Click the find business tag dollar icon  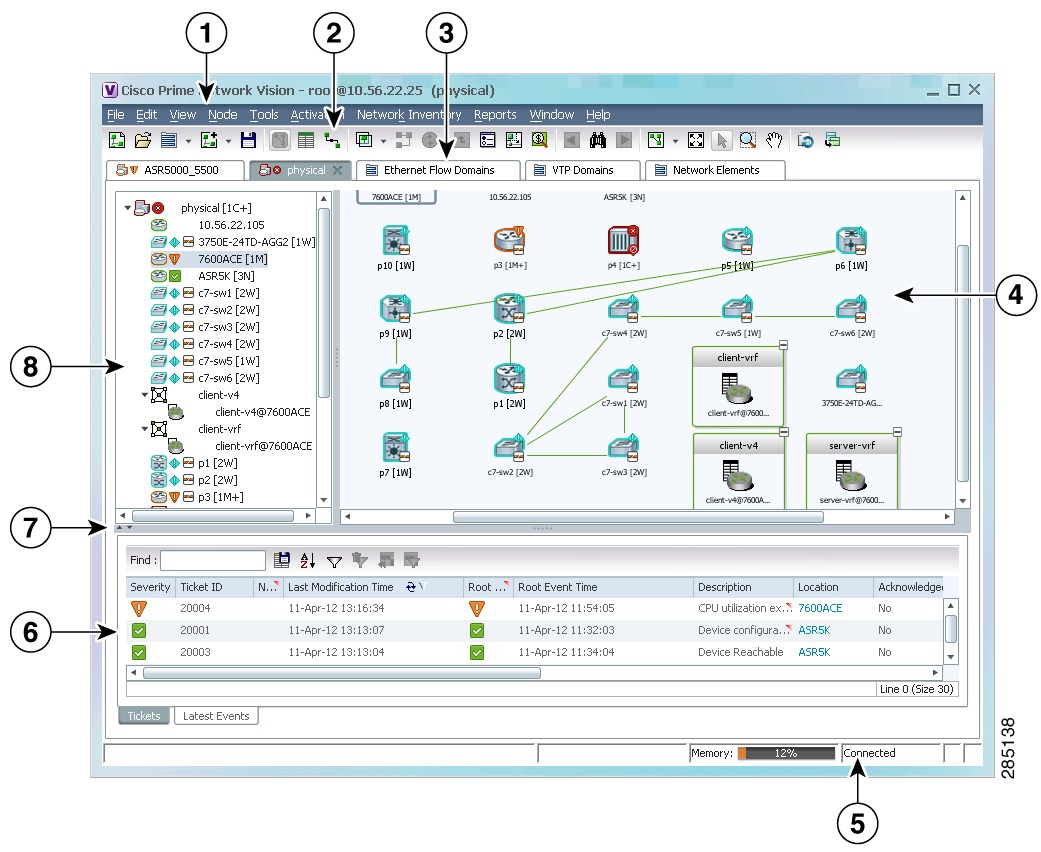point(539,140)
